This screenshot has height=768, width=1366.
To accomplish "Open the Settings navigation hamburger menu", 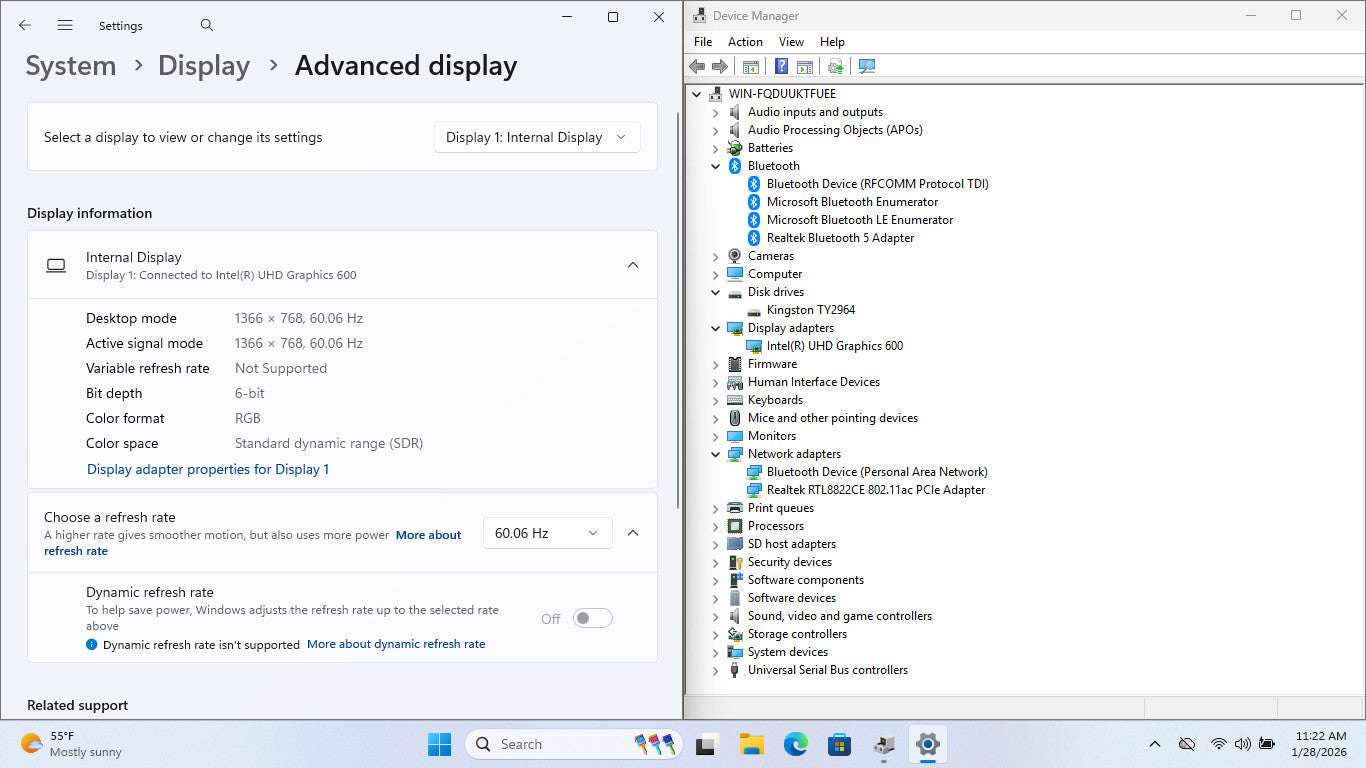I will pyautogui.click(x=65, y=25).
